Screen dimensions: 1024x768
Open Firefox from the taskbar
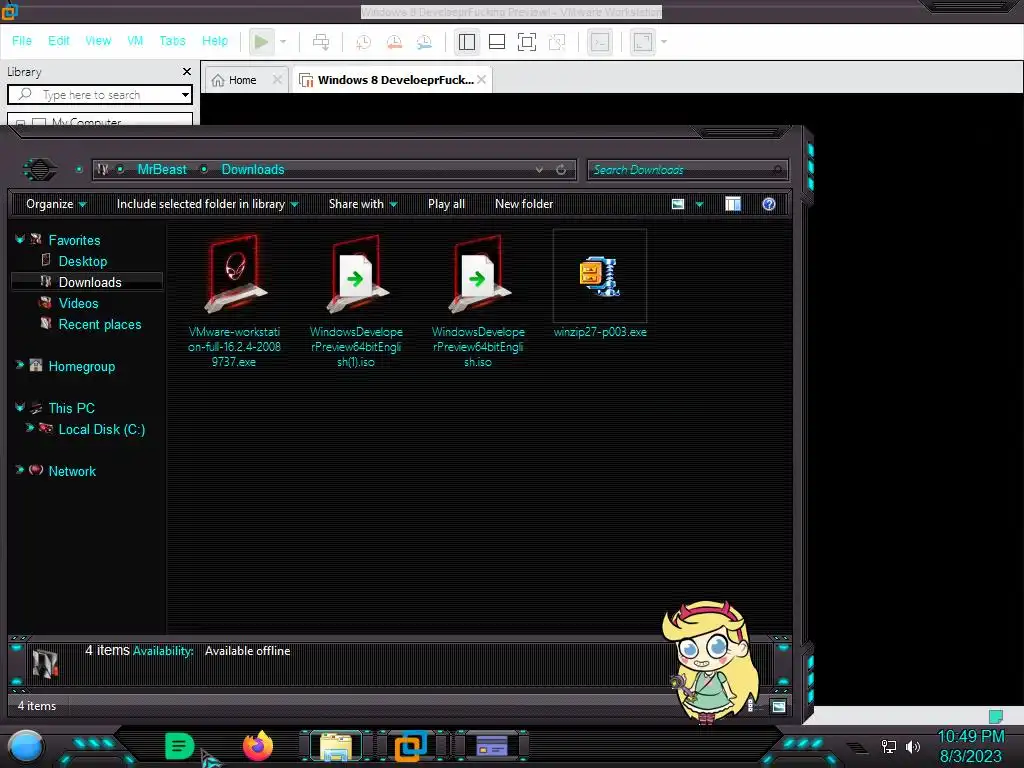258,746
